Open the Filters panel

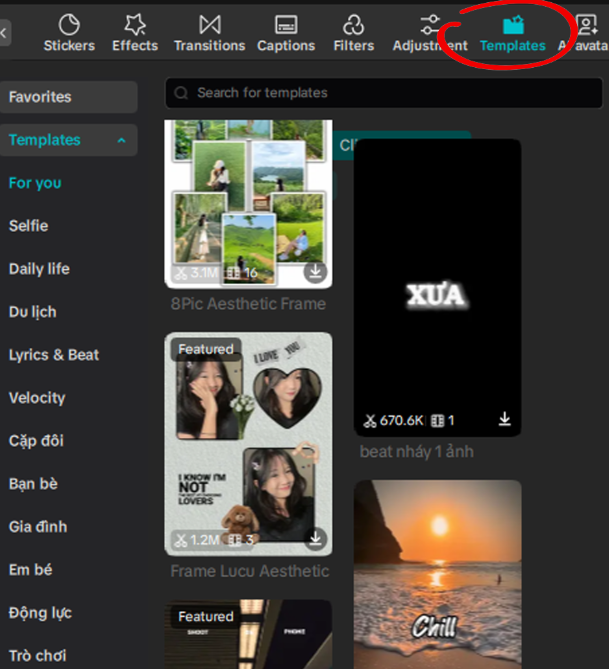[x=354, y=33]
